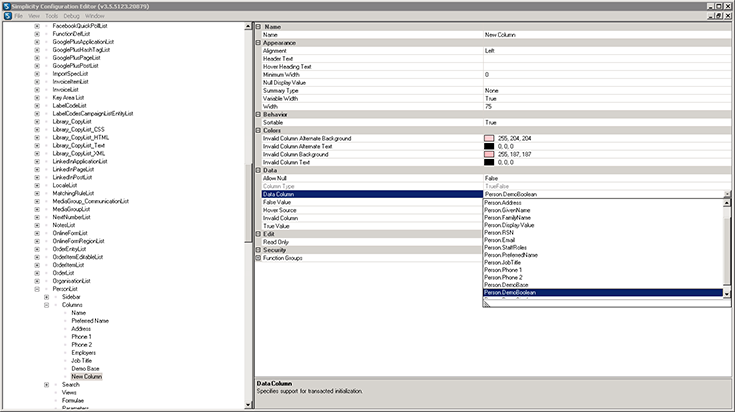Select the Employers column item
735x412 pixels.
[x=83, y=353]
